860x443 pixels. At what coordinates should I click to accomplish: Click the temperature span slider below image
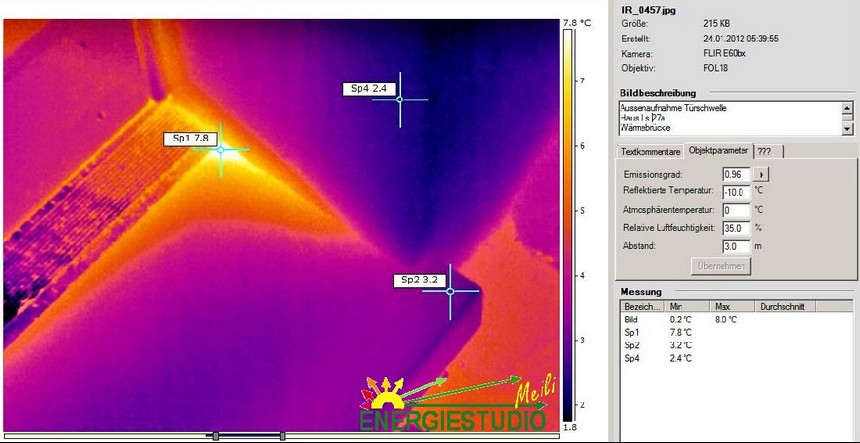(x=249, y=436)
